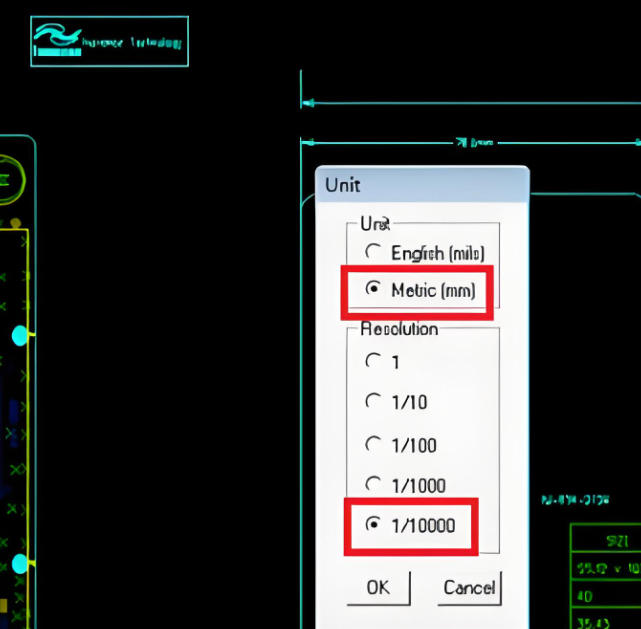Choose resolution 1/10
Image resolution: width=641 pixels, height=629 pixels.
point(396,402)
